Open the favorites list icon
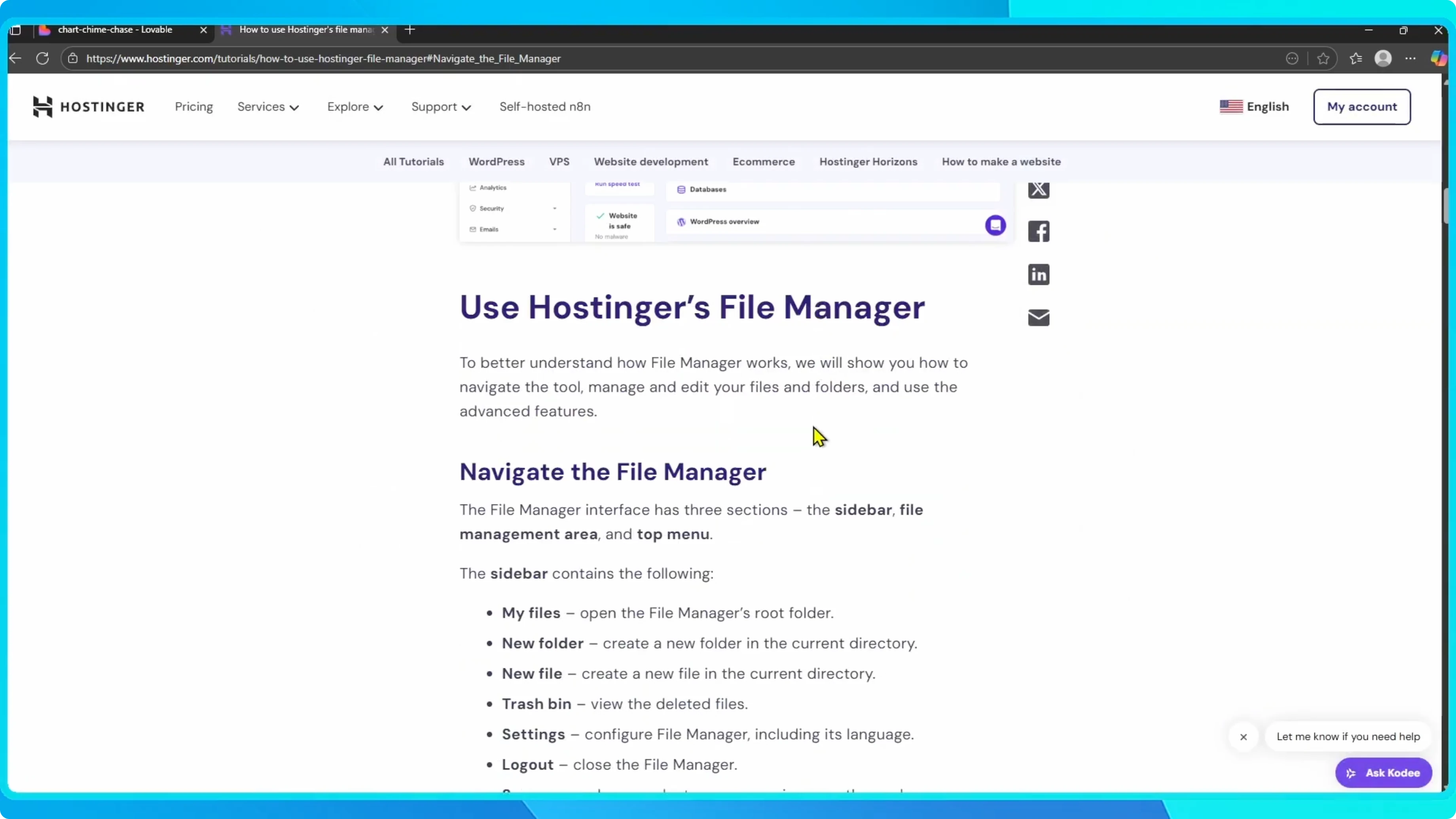 1356,58
